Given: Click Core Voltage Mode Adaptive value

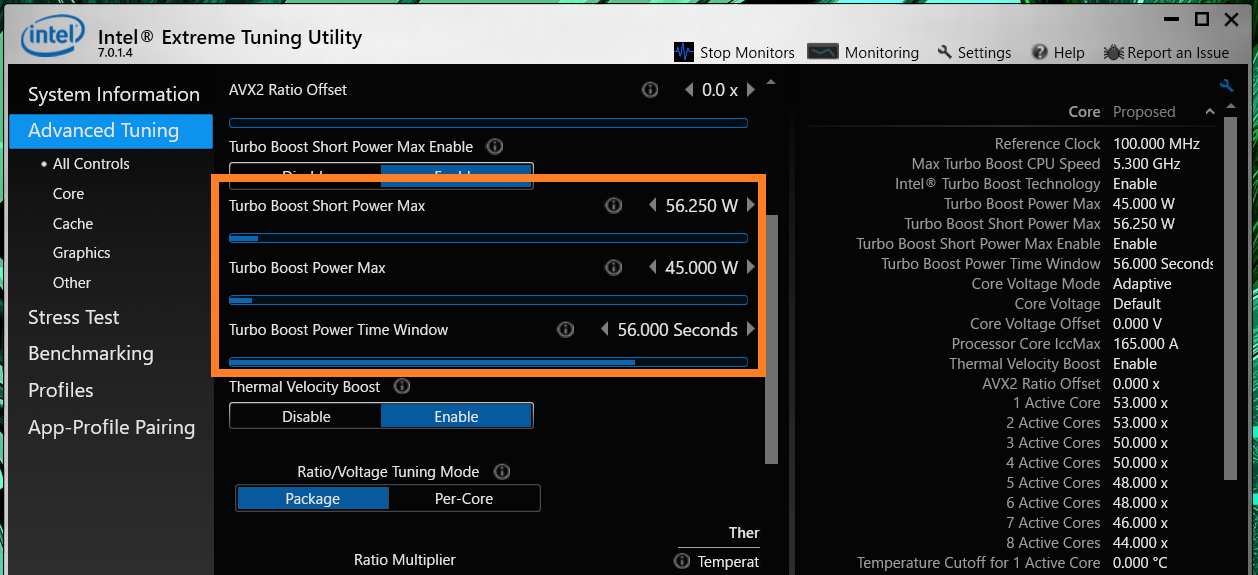Looking at the screenshot, I should (1142, 284).
